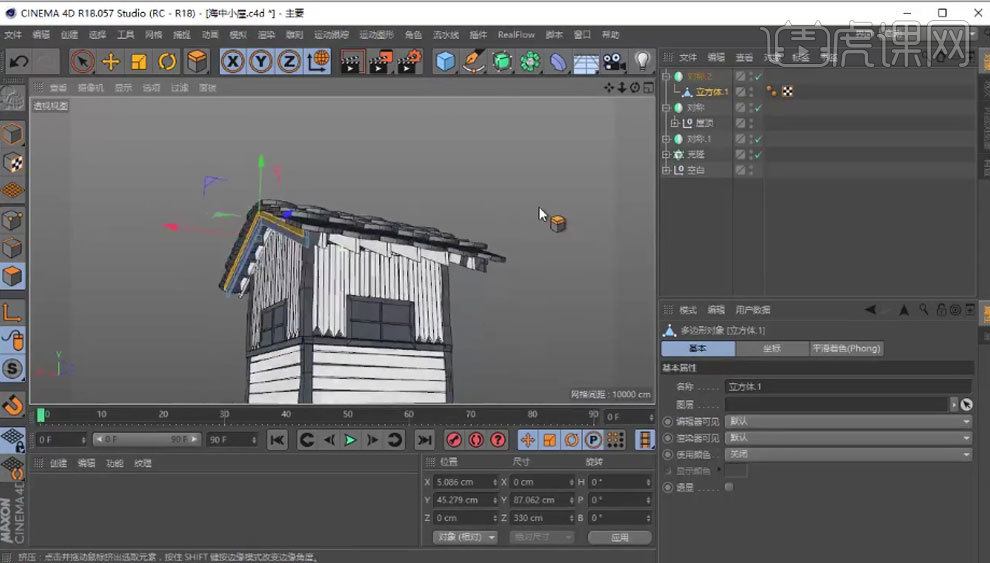
Task: Expand the 克隆 cloner object in tree
Action: [666, 155]
